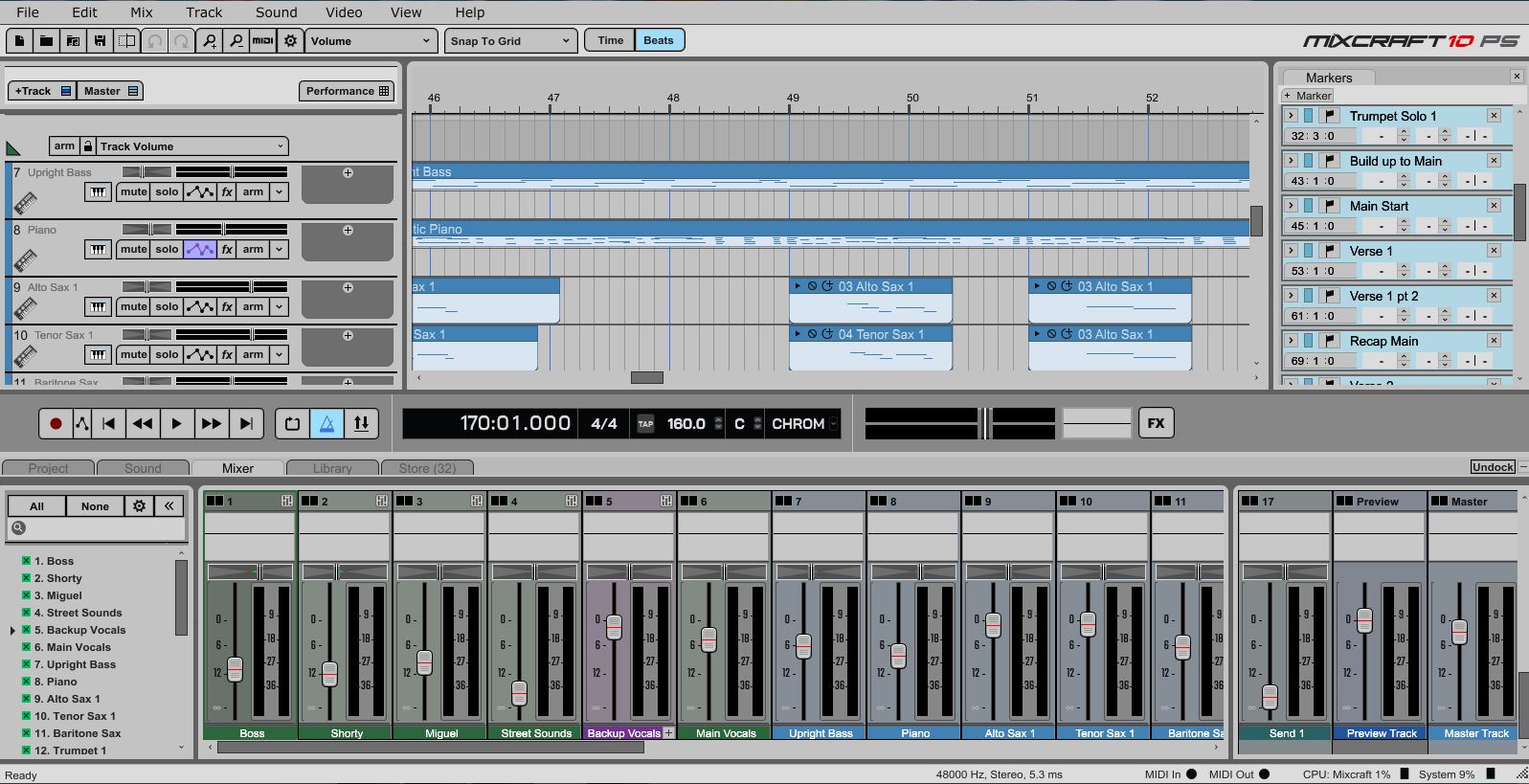1529x784 pixels.
Task: Click the add sound file toolbar icon
Action: 73,41
